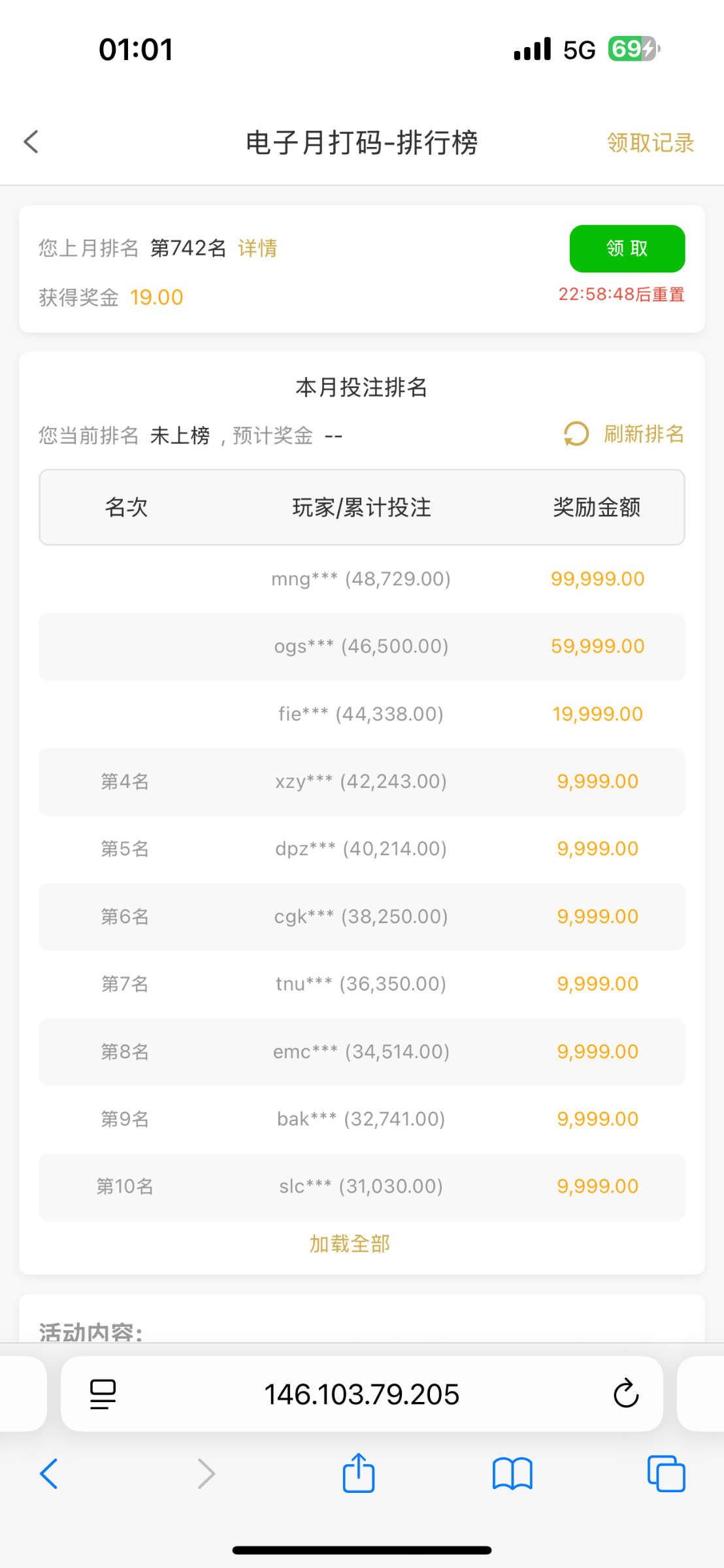Open the Safari share sheet
The height and width of the screenshot is (1568, 724).
pyautogui.click(x=359, y=1473)
